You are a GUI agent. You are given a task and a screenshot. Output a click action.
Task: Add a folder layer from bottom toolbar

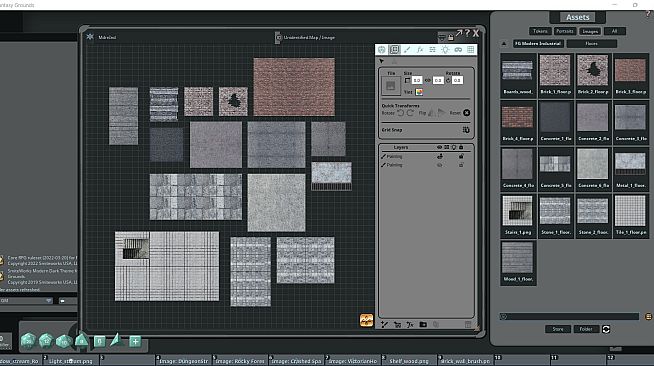pyautogui.click(x=423, y=324)
